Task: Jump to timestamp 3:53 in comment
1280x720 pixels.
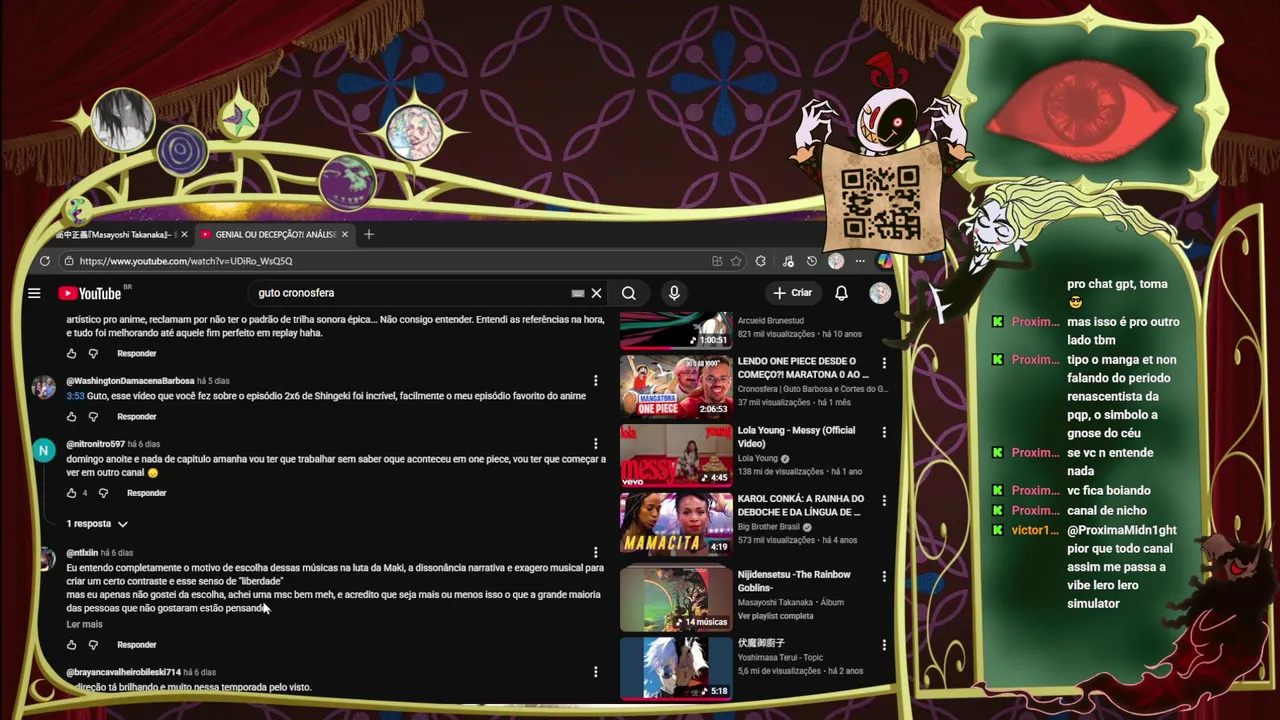Action: (75, 396)
